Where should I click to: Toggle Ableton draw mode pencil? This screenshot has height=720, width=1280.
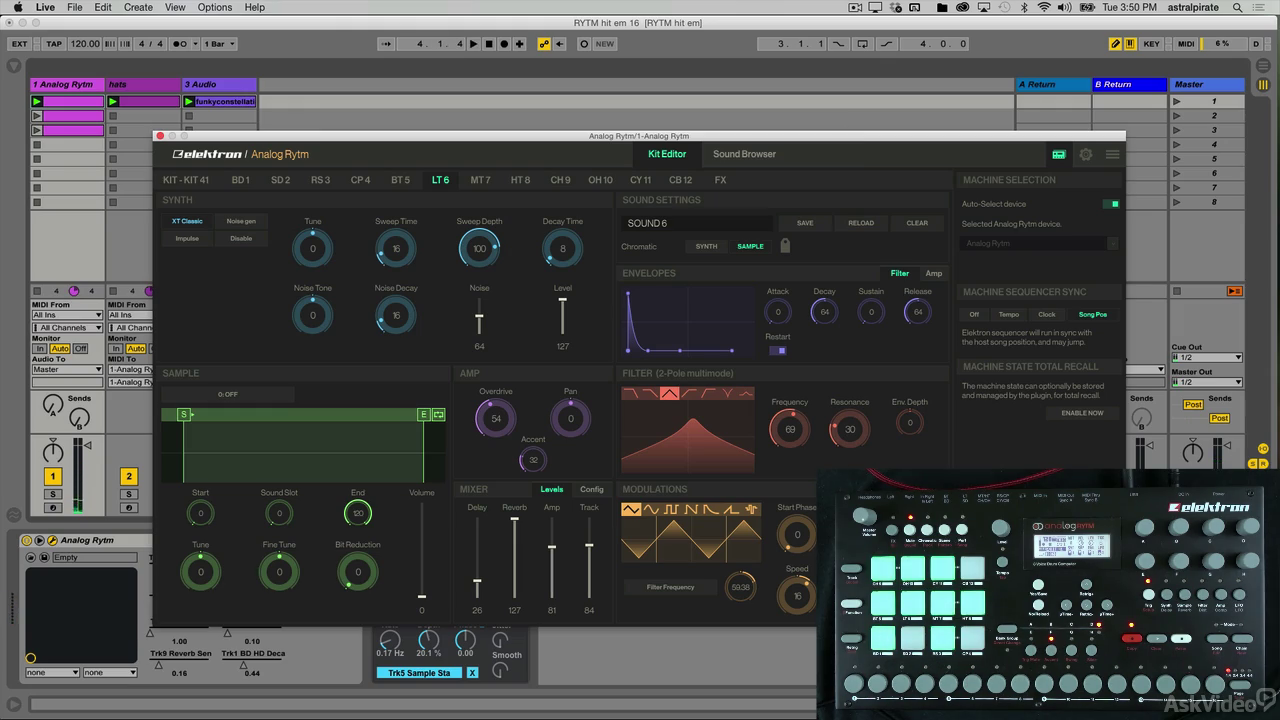point(1115,44)
